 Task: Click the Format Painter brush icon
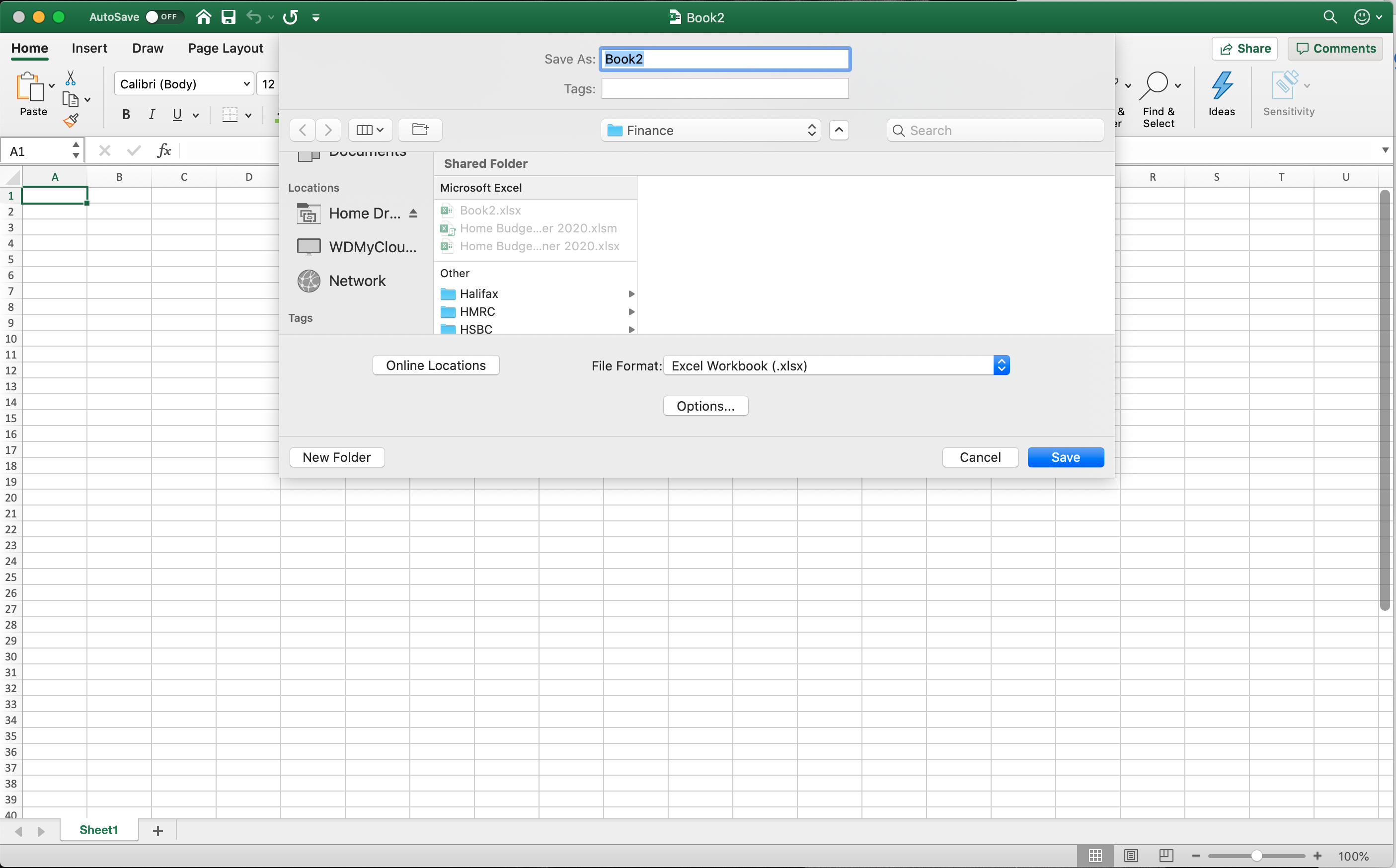pyautogui.click(x=71, y=121)
